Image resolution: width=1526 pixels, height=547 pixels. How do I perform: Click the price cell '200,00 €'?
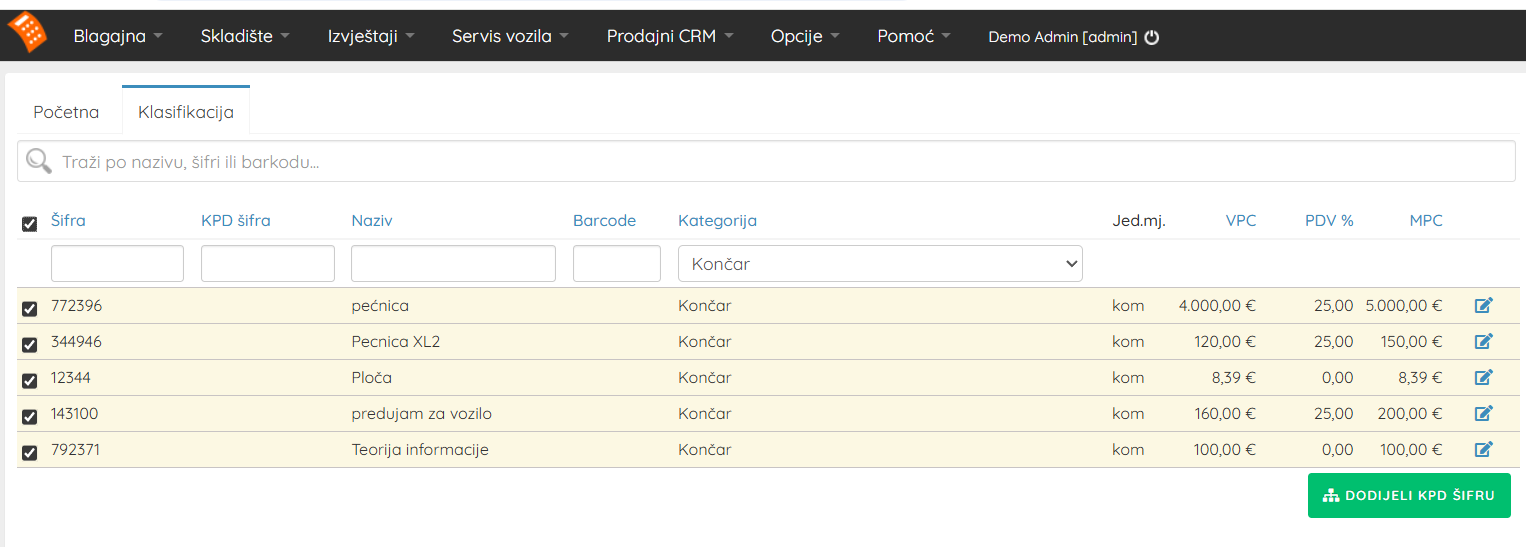(x=1412, y=414)
